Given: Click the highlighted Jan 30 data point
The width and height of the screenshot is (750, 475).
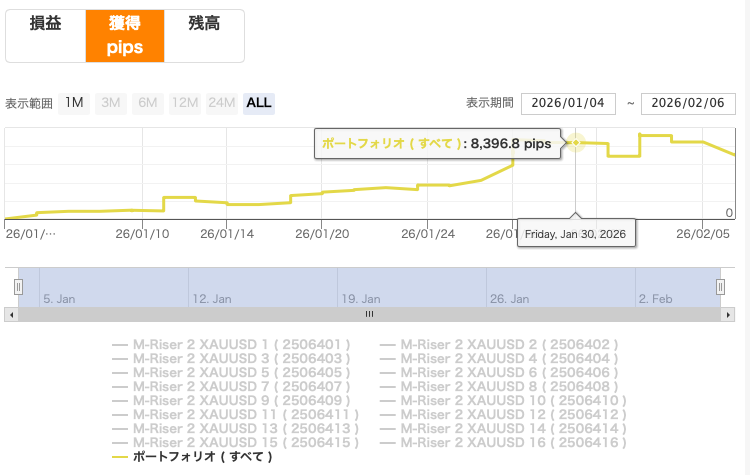Looking at the screenshot, I should pos(577,143).
